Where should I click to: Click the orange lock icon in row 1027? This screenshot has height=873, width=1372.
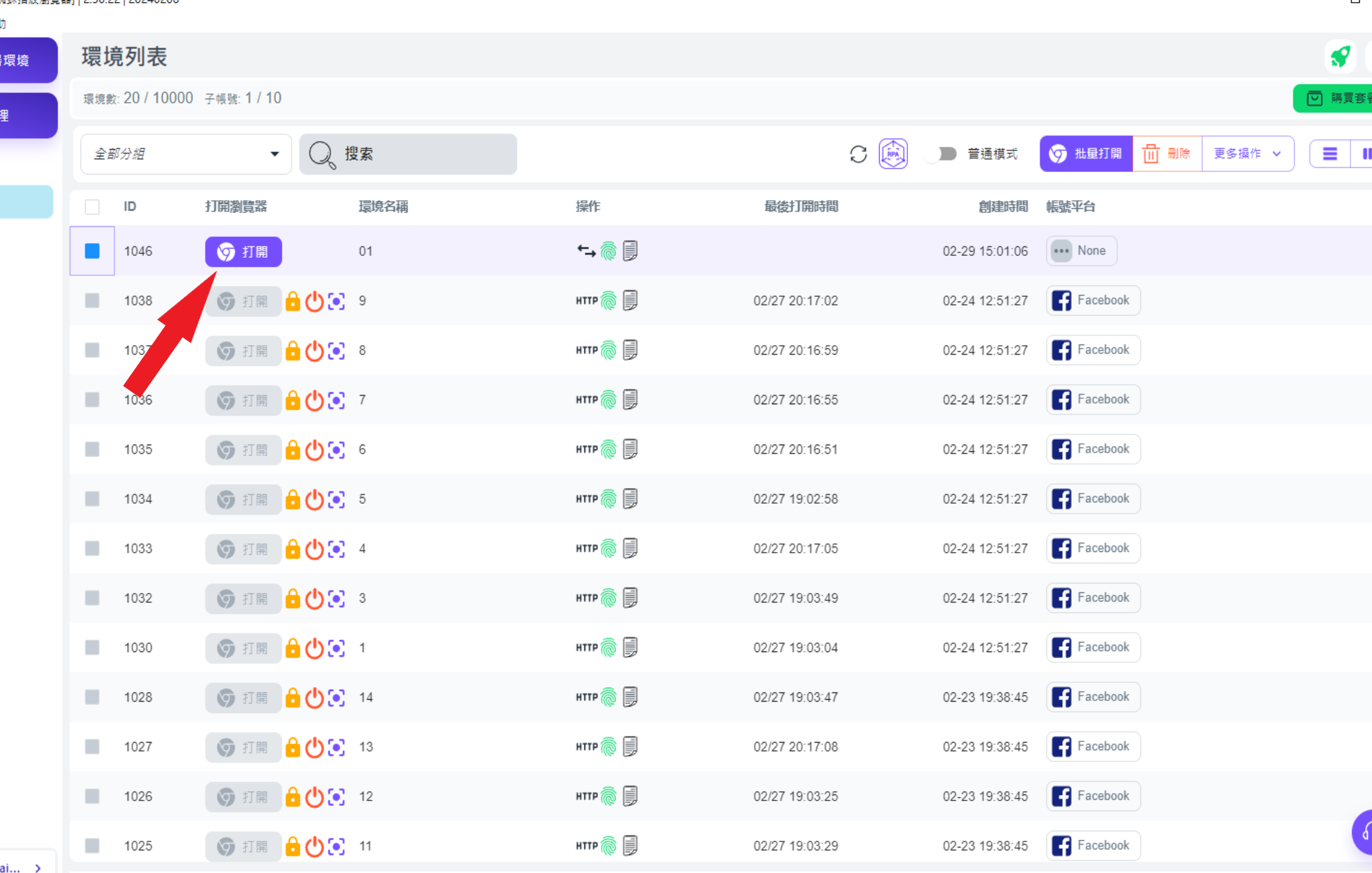point(293,747)
